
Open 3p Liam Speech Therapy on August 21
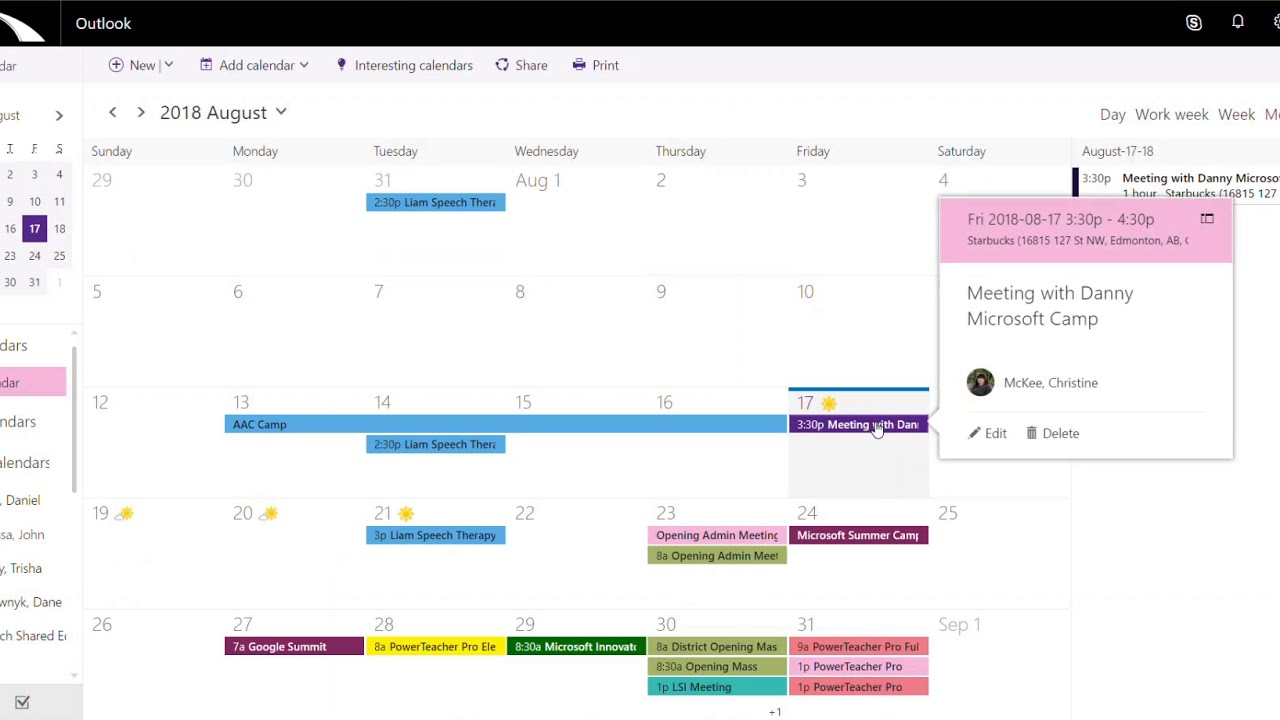click(x=435, y=535)
